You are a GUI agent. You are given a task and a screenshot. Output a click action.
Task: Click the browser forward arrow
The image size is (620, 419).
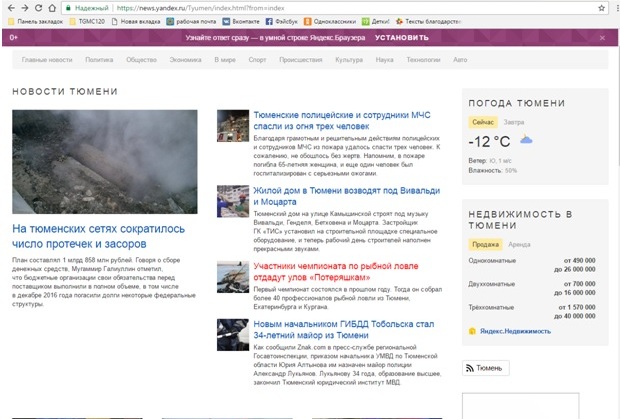(23, 7)
